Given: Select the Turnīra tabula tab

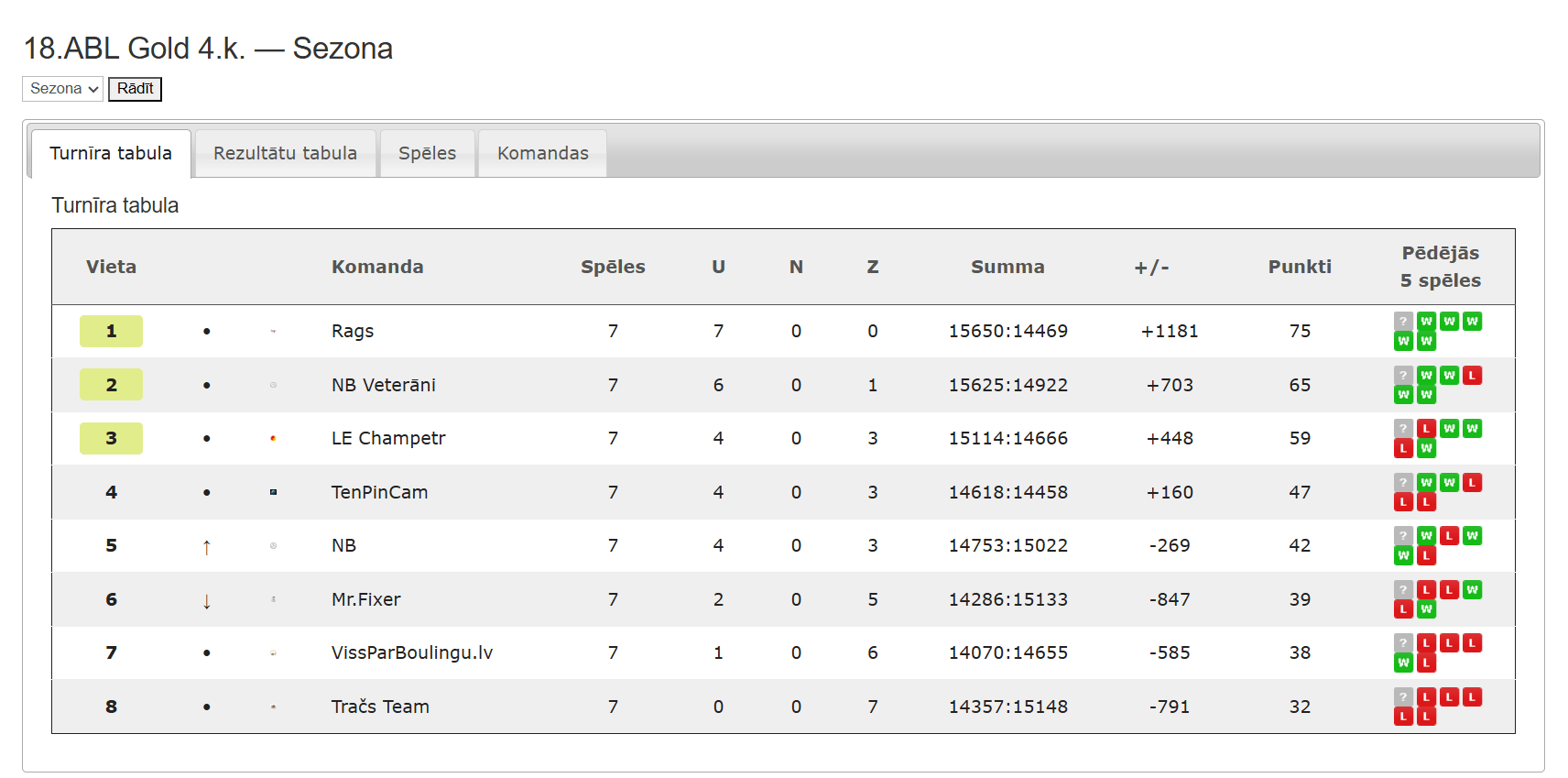Looking at the screenshot, I should click(x=111, y=153).
